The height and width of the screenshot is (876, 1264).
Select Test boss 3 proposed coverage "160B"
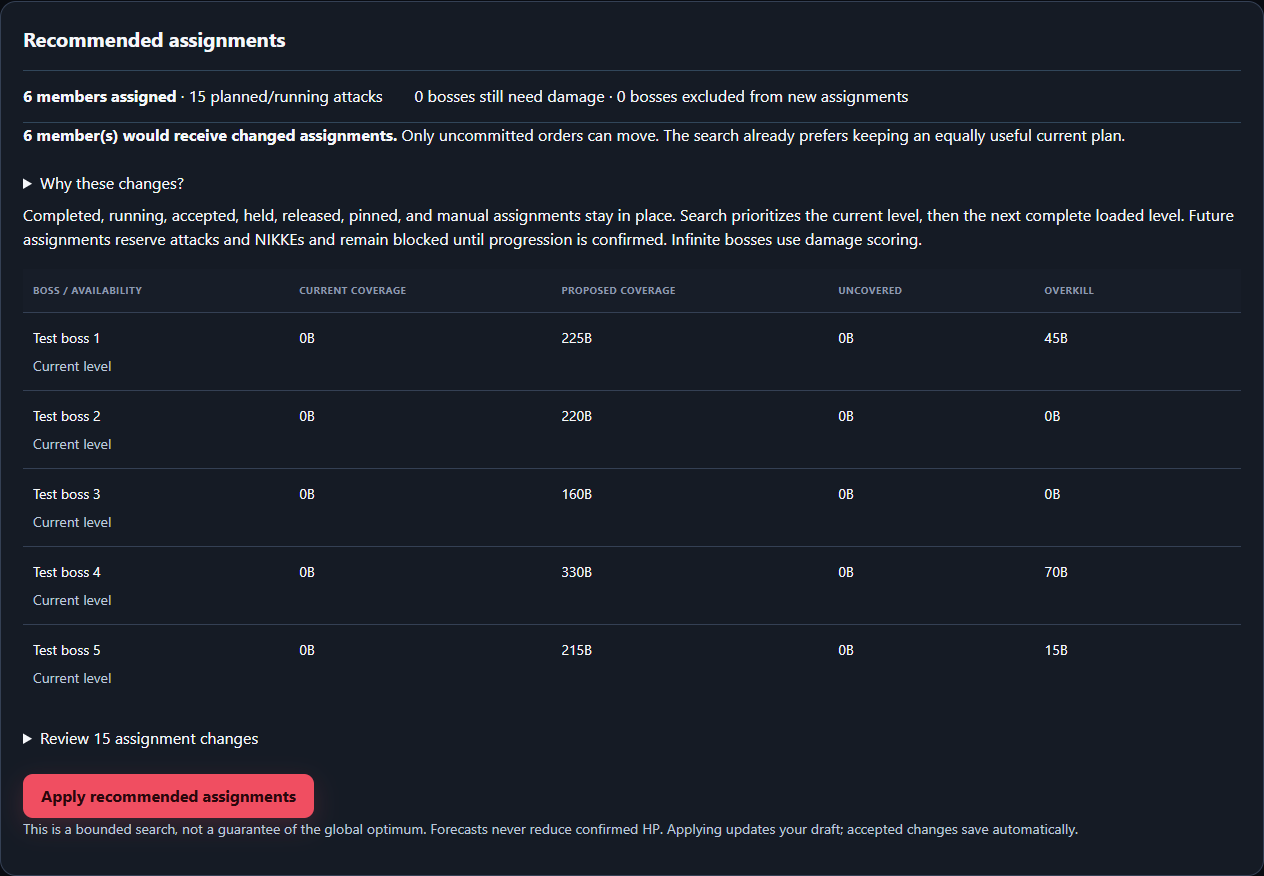[576, 494]
